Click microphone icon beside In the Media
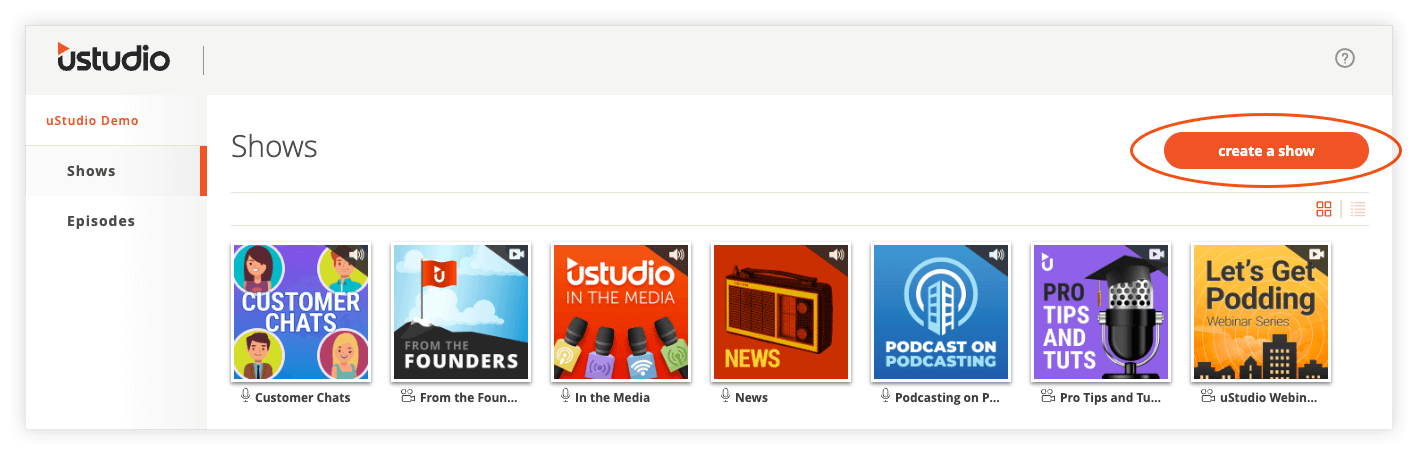The height and width of the screenshot is (455, 1418). (565, 396)
